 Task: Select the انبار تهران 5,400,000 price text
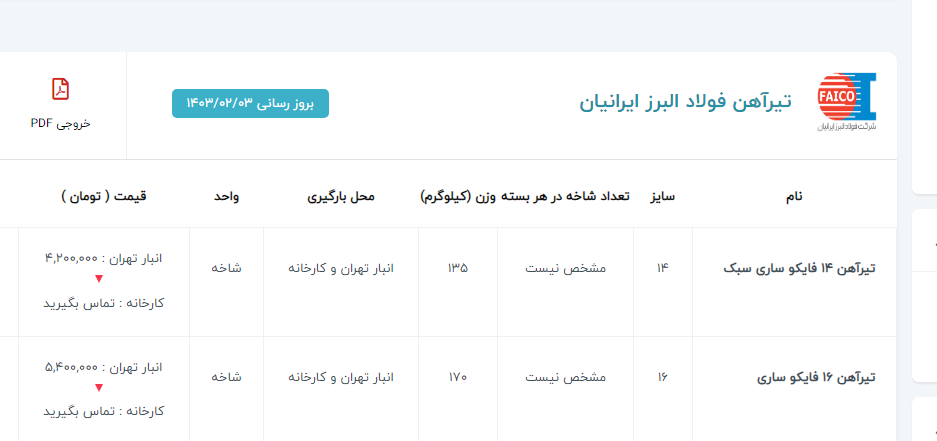(x=103, y=367)
